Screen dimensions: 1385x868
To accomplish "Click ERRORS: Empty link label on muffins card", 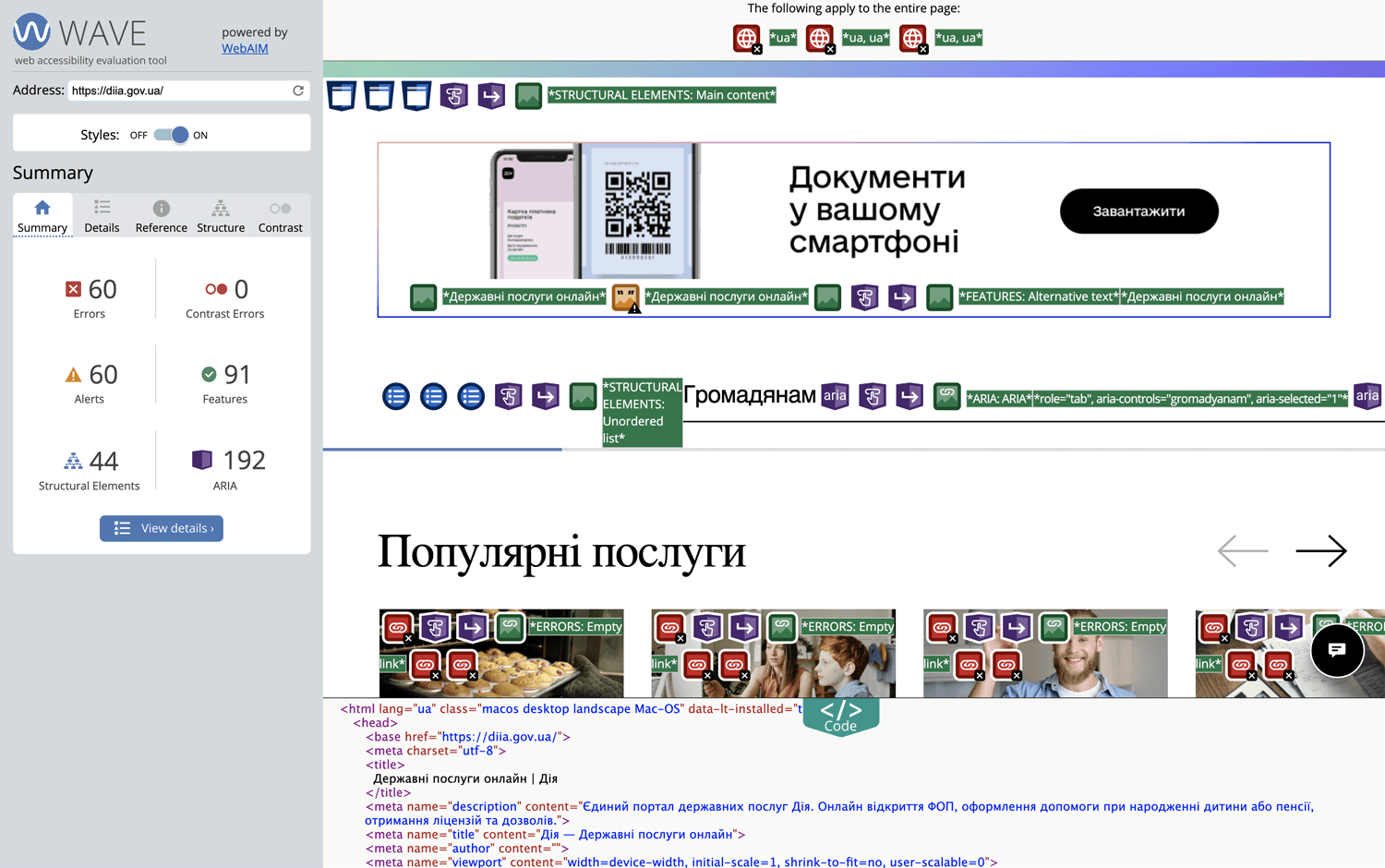I will (575, 627).
